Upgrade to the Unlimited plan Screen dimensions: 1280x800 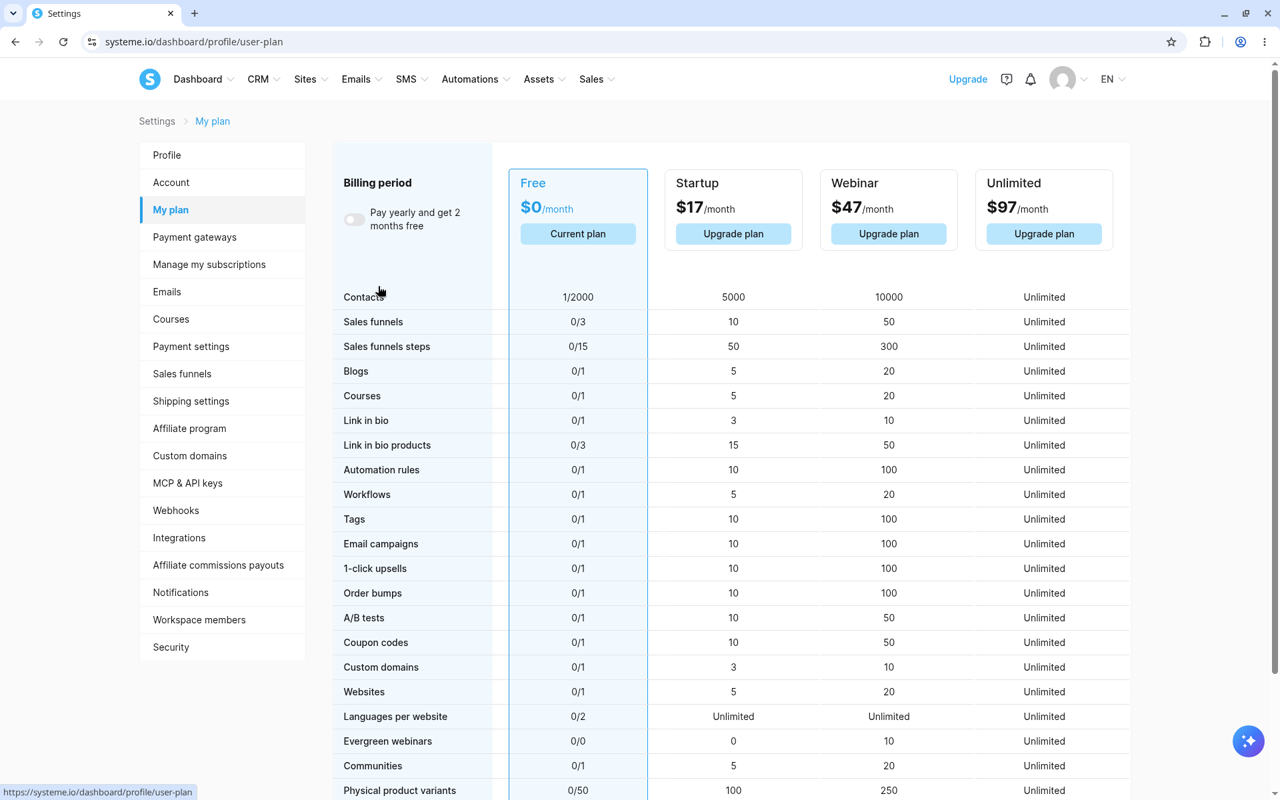point(1044,234)
